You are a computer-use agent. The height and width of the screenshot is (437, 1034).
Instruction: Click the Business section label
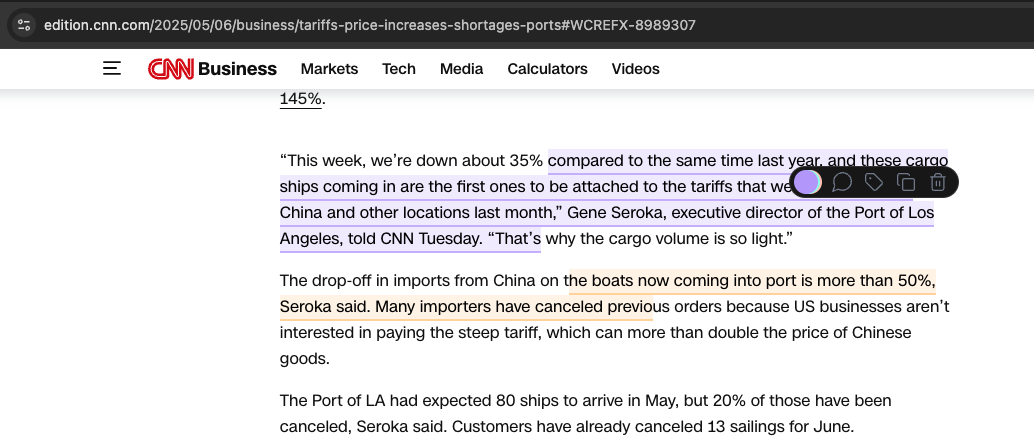[237, 69]
